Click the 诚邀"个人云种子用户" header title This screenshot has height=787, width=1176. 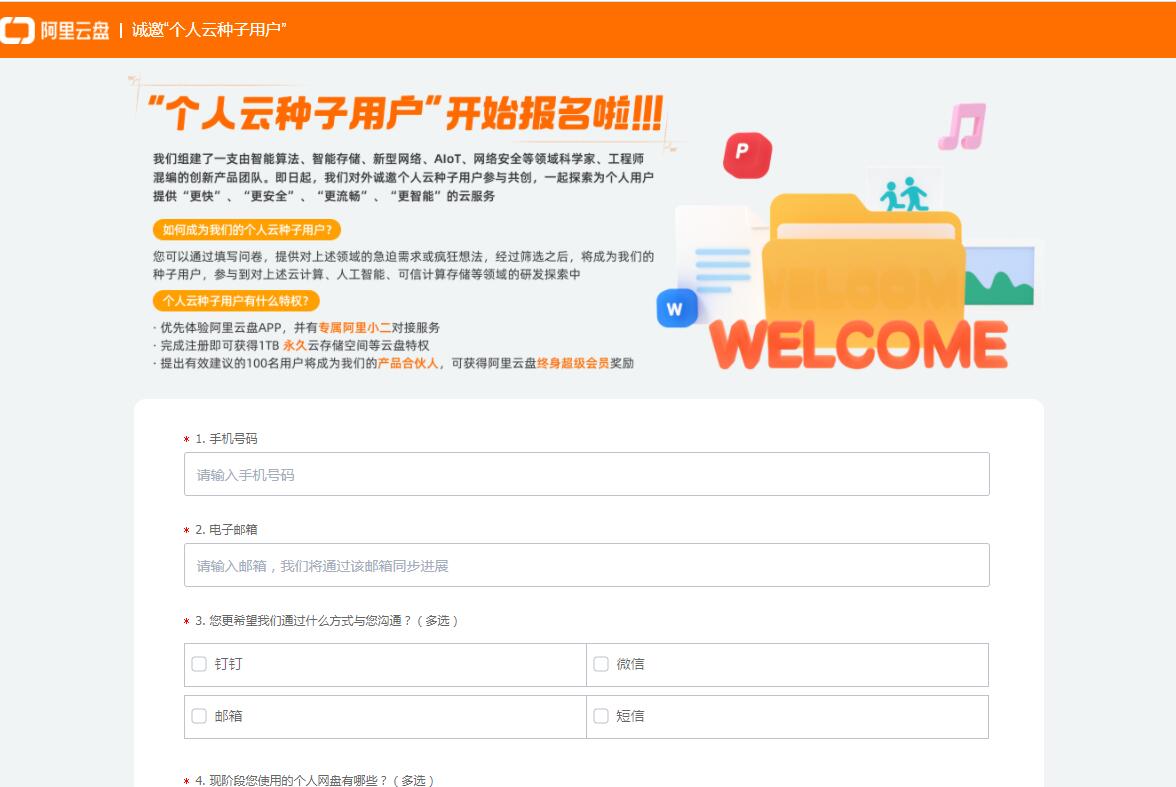pos(209,30)
